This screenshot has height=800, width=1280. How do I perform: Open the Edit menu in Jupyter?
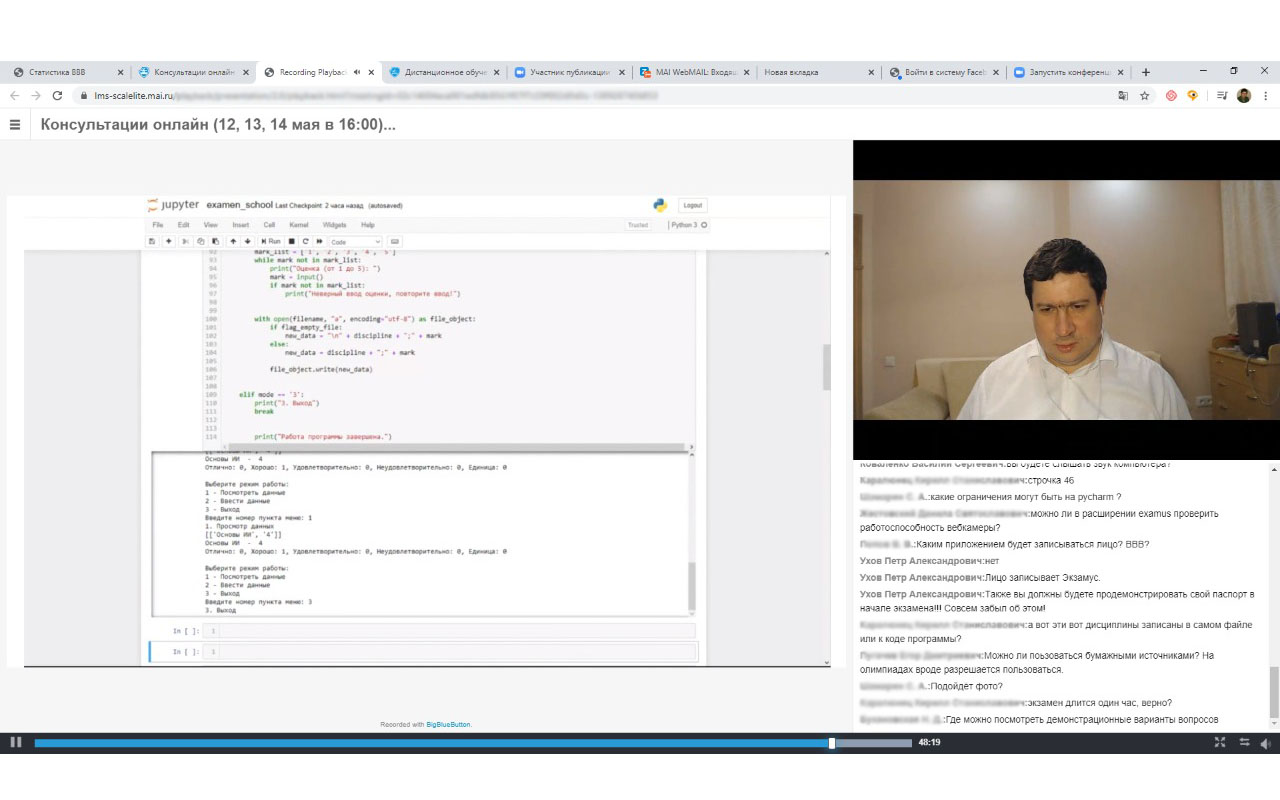point(183,225)
